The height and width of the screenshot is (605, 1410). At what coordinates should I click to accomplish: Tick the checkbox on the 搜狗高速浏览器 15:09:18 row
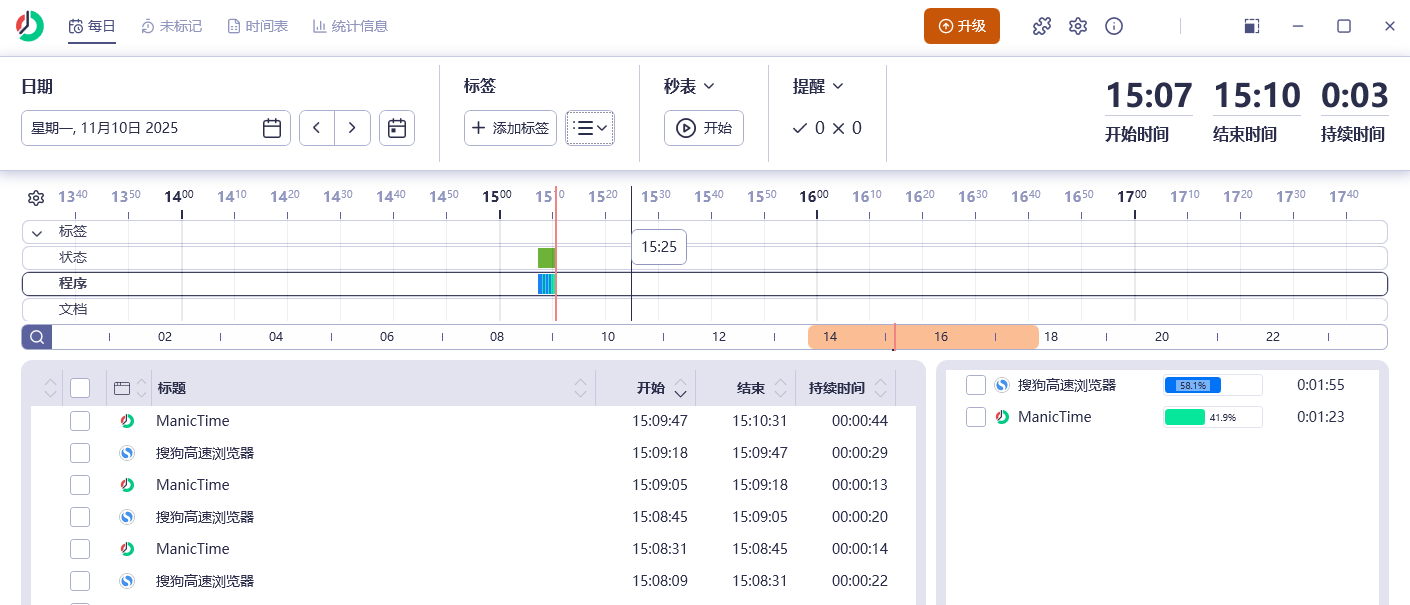(80, 452)
